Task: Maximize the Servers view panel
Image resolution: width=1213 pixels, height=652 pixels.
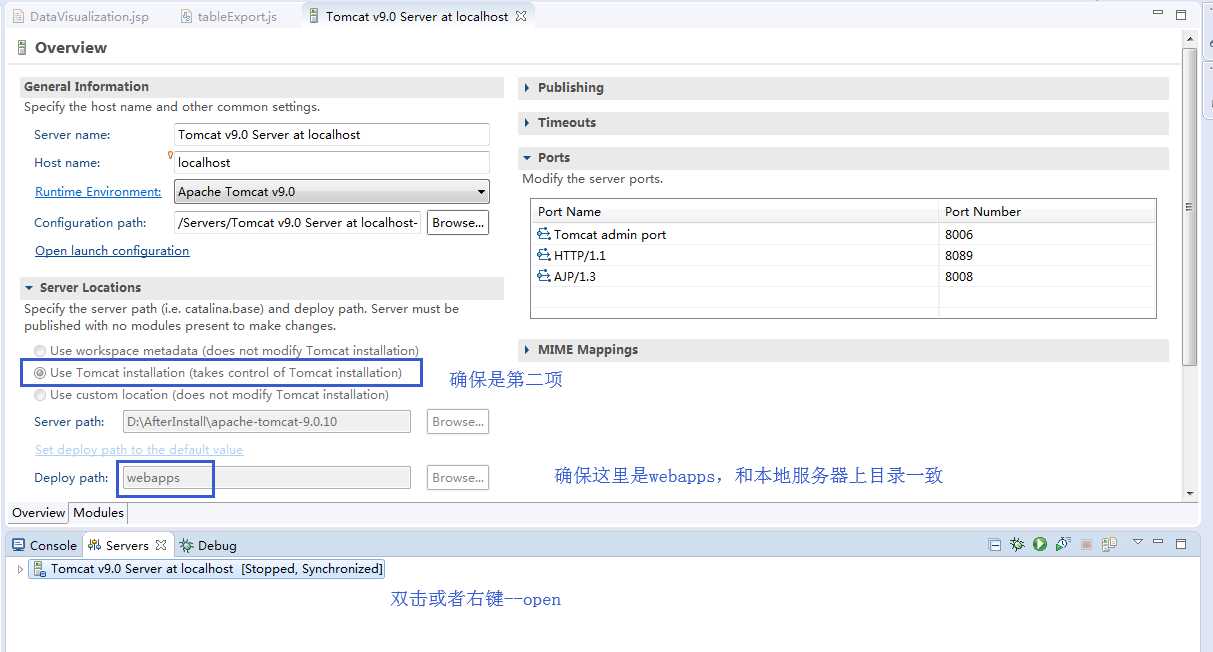Action: pyautogui.click(x=1181, y=544)
